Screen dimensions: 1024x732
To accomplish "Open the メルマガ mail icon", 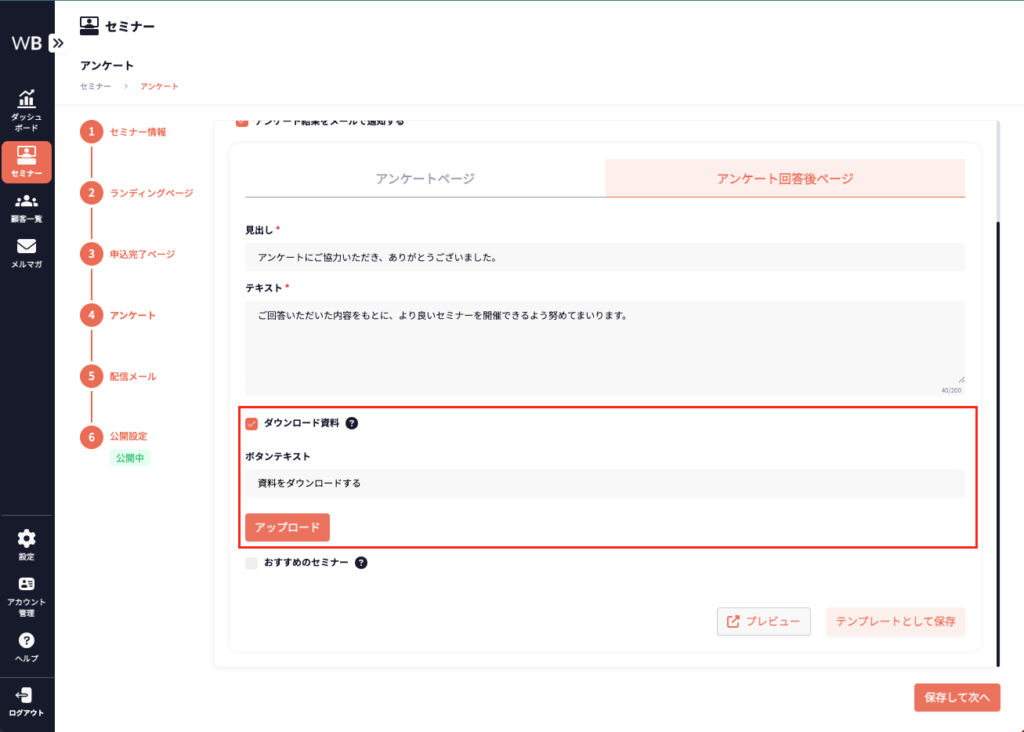I will click(x=27, y=247).
